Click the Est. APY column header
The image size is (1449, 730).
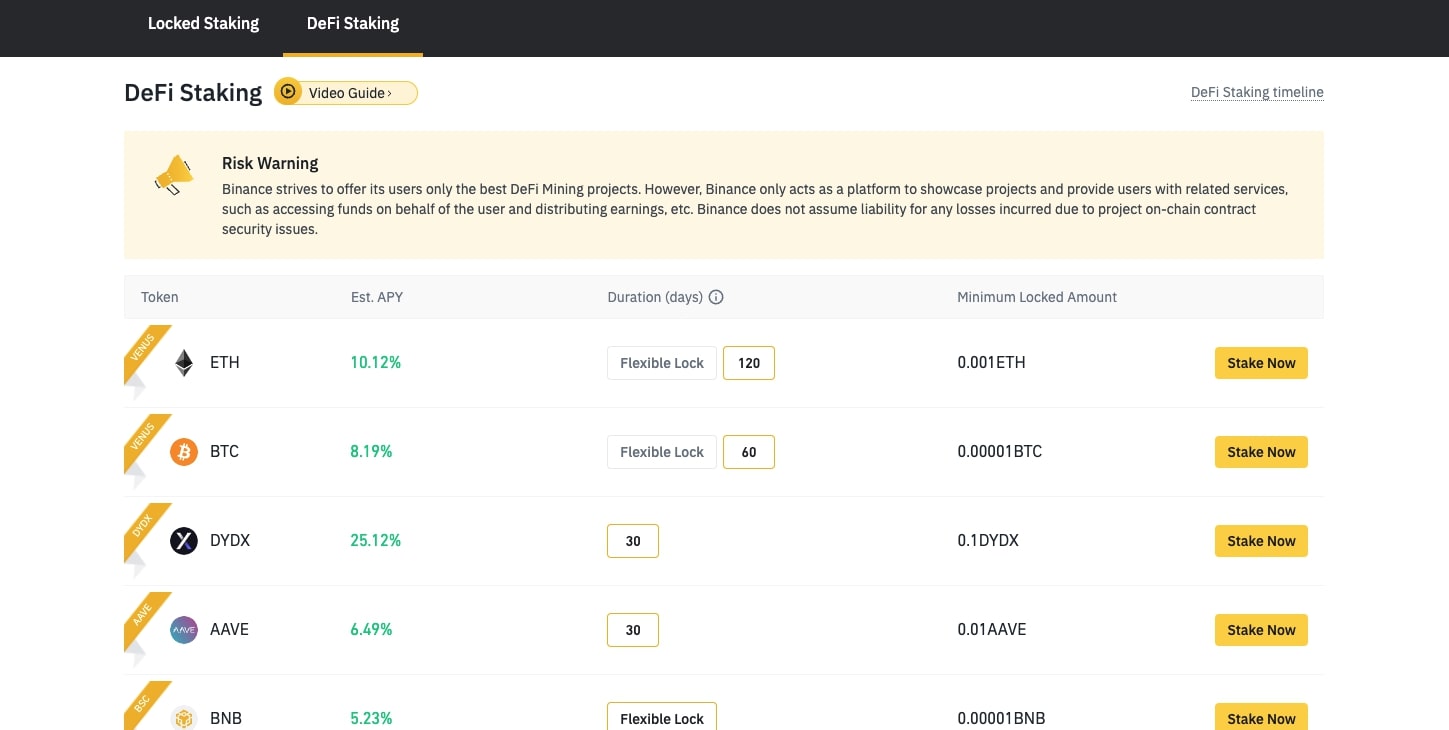(377, 297)
